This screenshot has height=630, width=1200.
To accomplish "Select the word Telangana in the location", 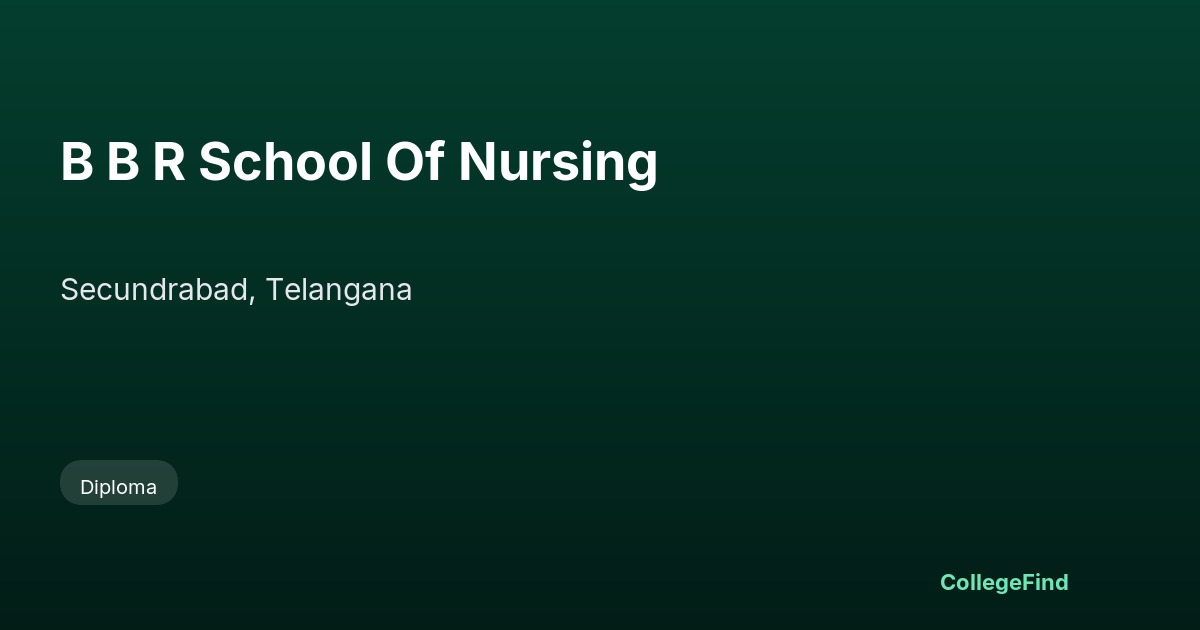I will [339, 290].
